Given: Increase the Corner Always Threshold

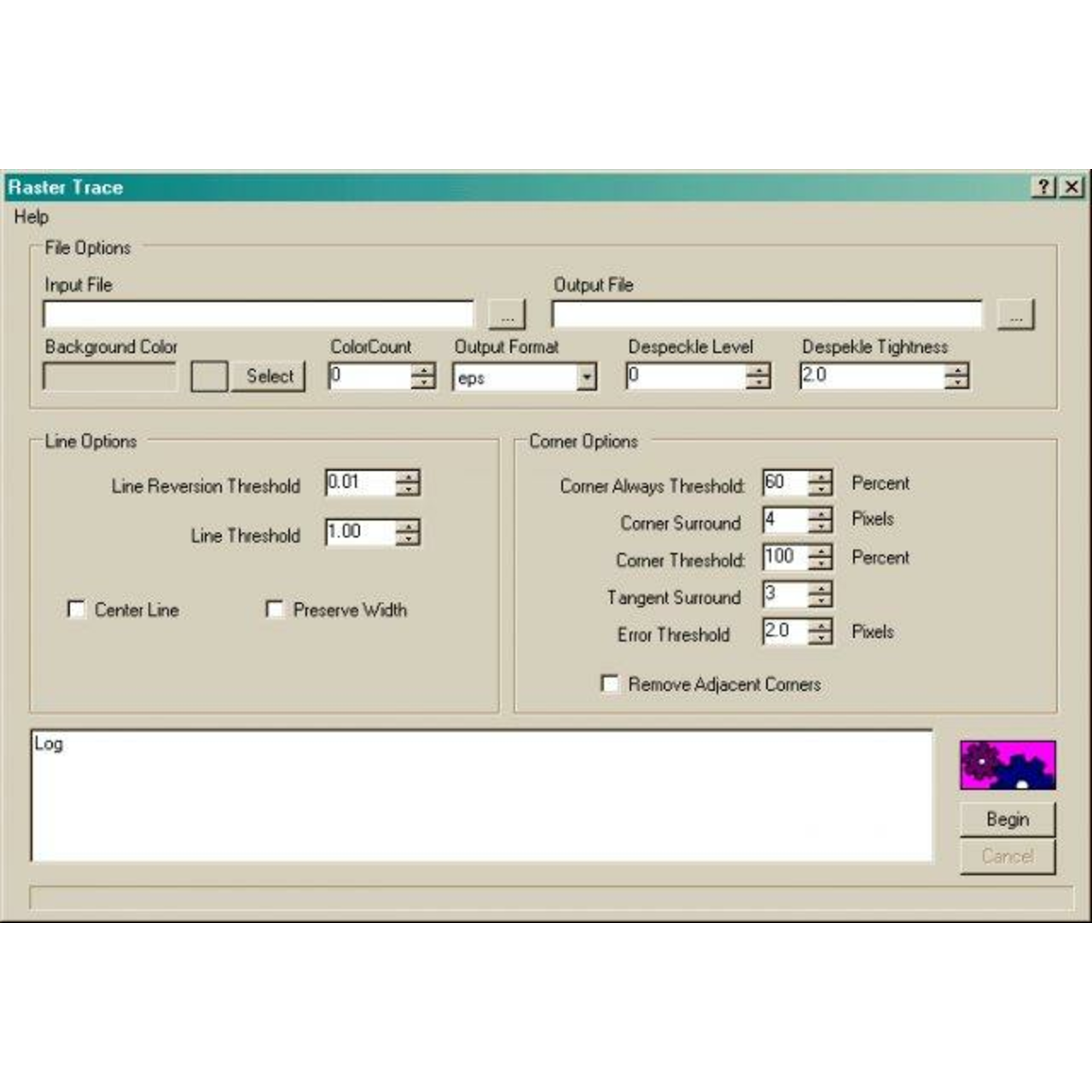Looking at the screenshot, I should tap(820, 477).
